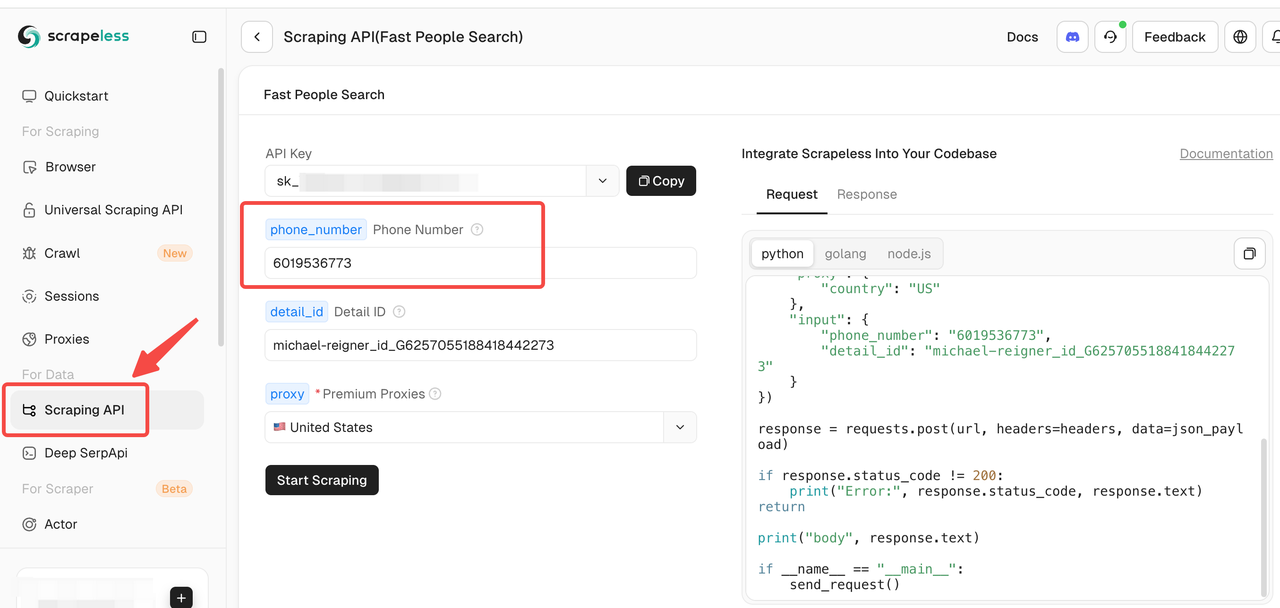Focus the Detail ID input field
1280x608 pixels.
(480, 345)
